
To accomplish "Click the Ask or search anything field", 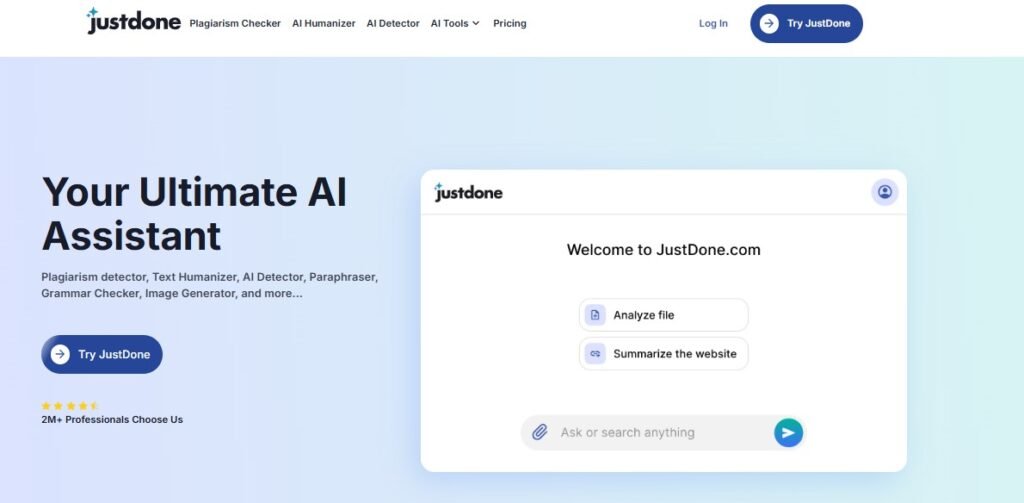I will click(663, 432).
